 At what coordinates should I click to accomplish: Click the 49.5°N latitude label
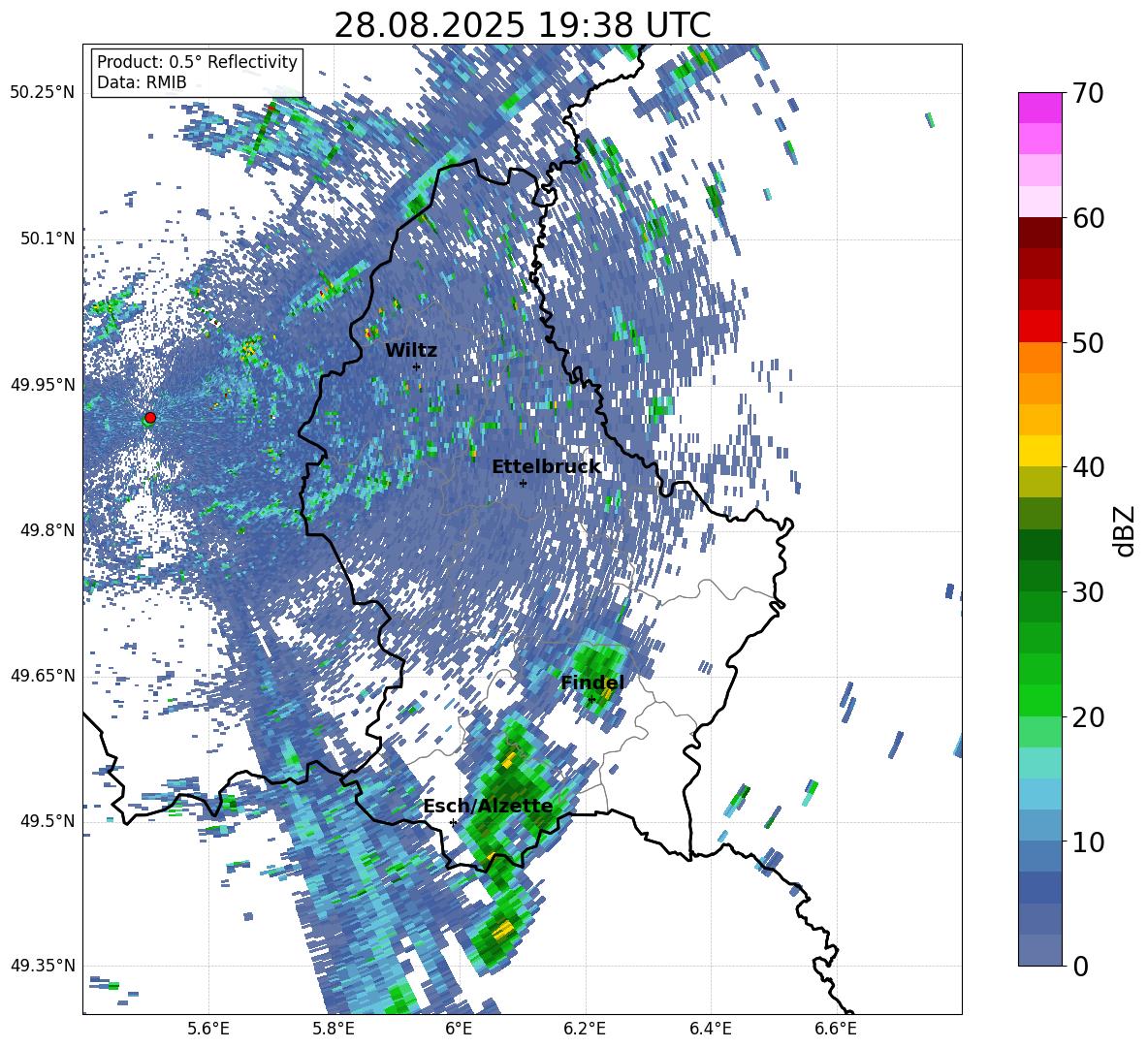47,820
